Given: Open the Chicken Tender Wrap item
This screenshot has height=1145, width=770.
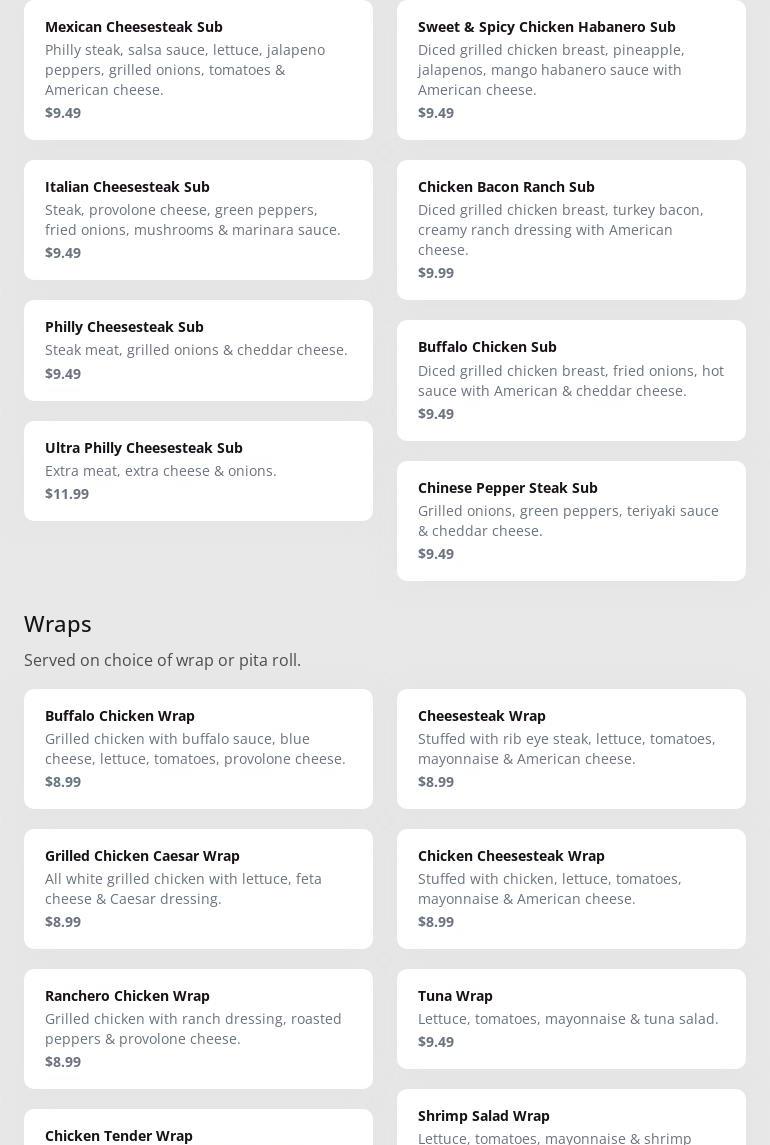Looking at the screenshot, I should point(198,1130).
